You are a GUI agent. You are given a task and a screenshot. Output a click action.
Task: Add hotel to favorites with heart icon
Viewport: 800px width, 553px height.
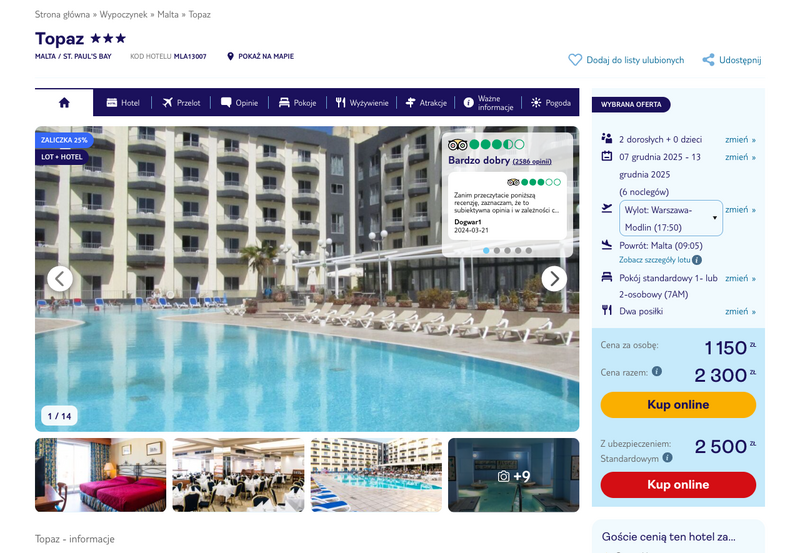click(575, 60)
